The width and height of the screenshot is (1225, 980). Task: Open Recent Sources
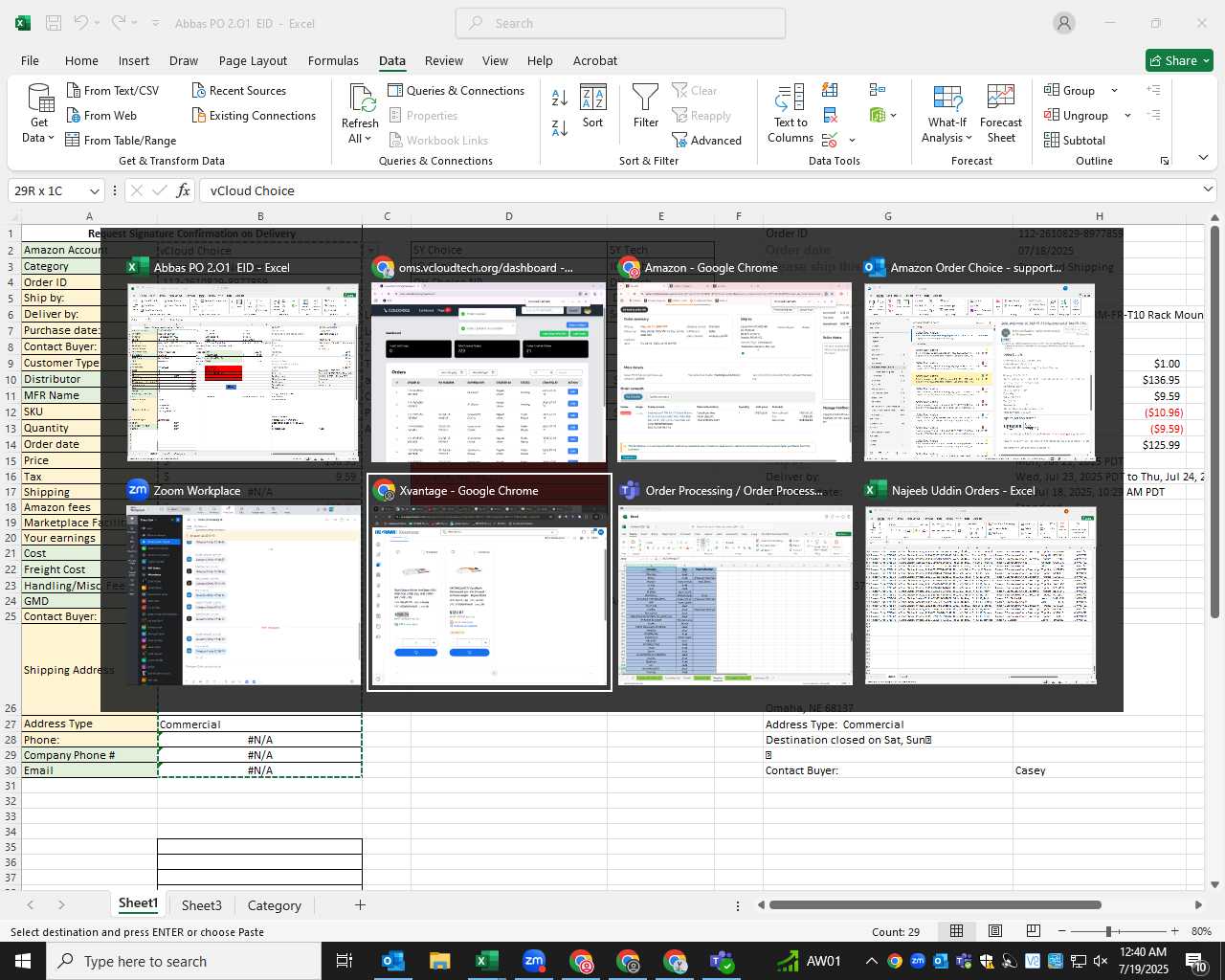pyautogui.click(x=239, y=90)
